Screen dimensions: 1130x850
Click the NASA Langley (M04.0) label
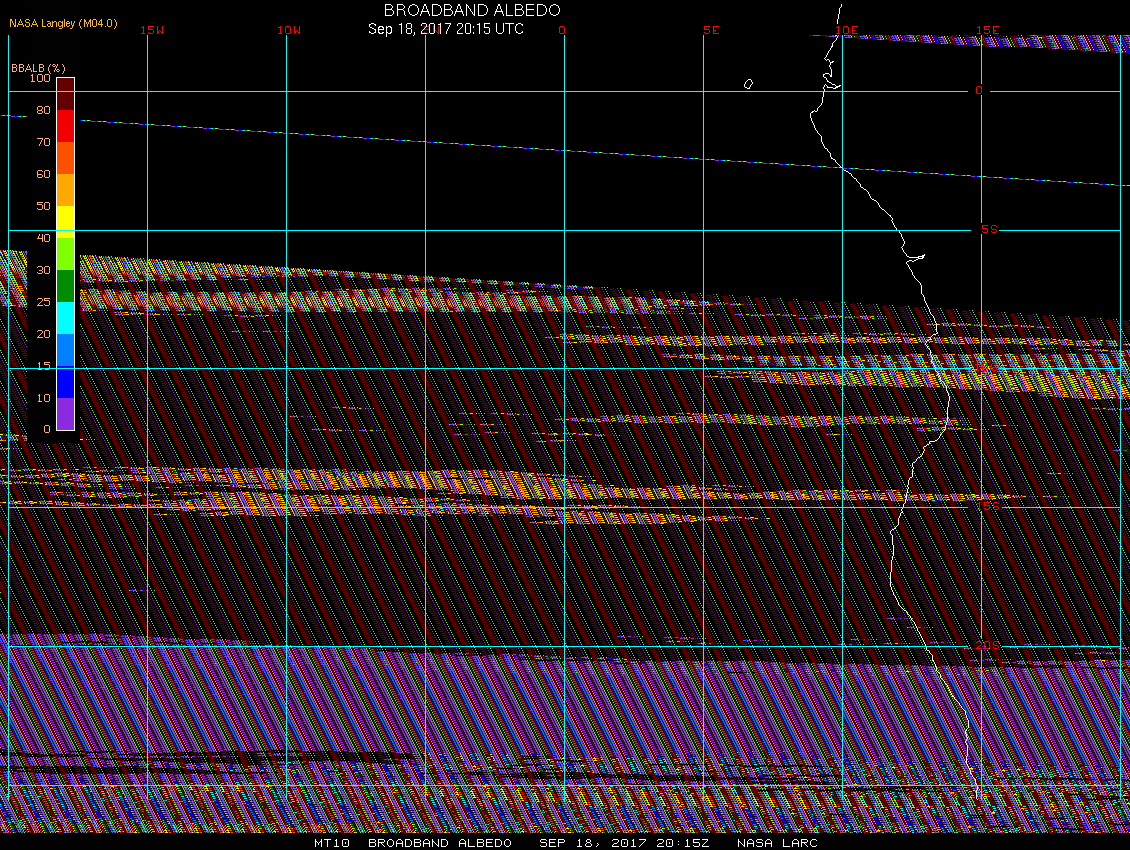pyautogui.click(x=63, y=23)
